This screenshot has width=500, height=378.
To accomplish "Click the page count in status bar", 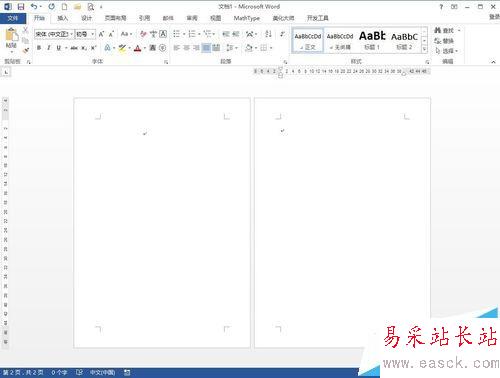I will [x=23, y=373].
